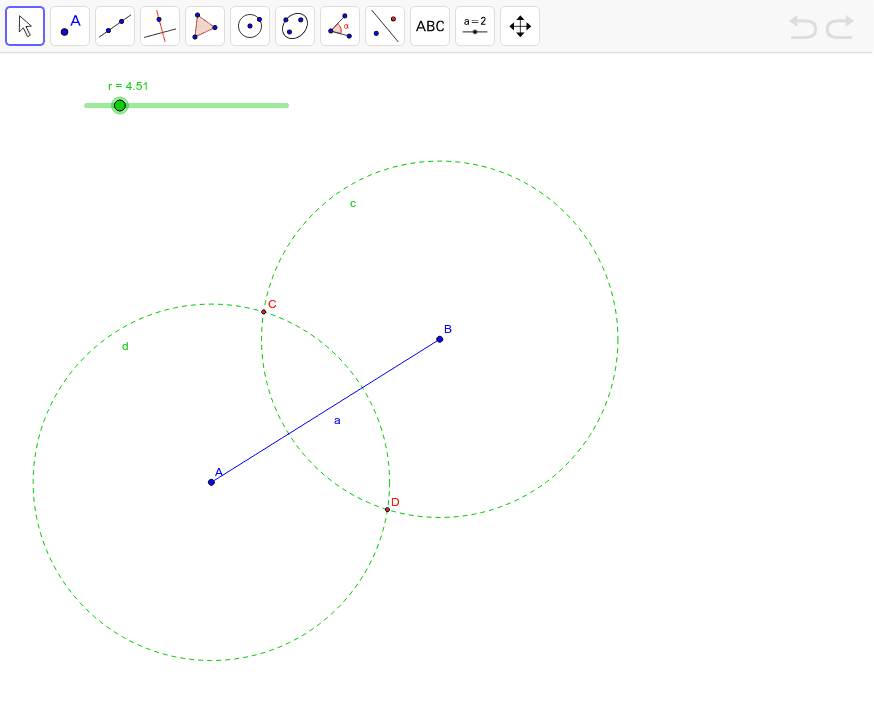The image size is (874, 709).
Task: Select red intersection point D
Action: [x=387, y=509]
